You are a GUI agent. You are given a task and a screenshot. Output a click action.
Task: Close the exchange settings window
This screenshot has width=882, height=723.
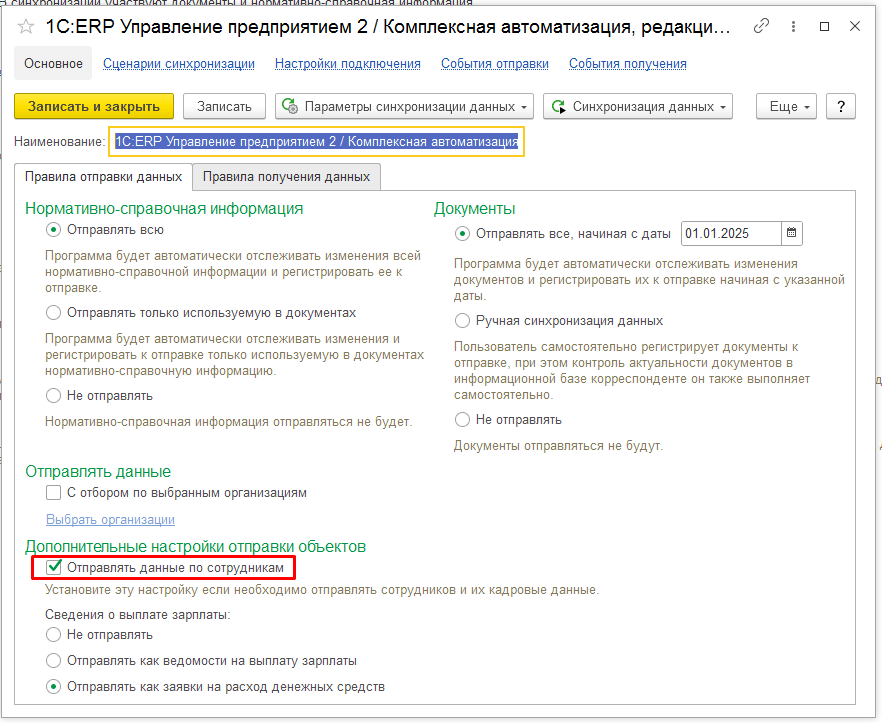point(855,26)
